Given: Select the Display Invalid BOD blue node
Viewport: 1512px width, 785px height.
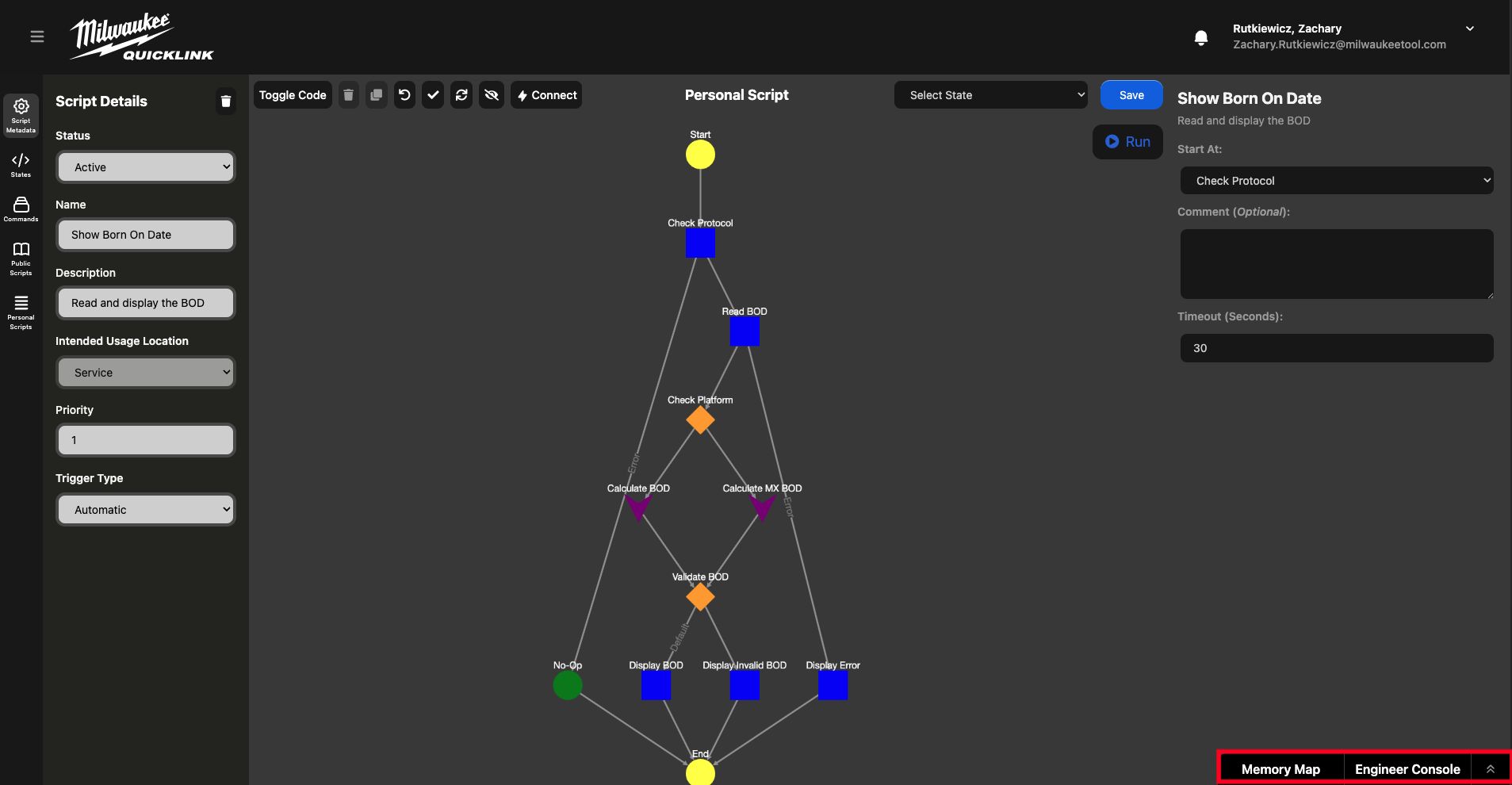Looking at the screenshot, I should pyautogui.click(x=745, y=685).
